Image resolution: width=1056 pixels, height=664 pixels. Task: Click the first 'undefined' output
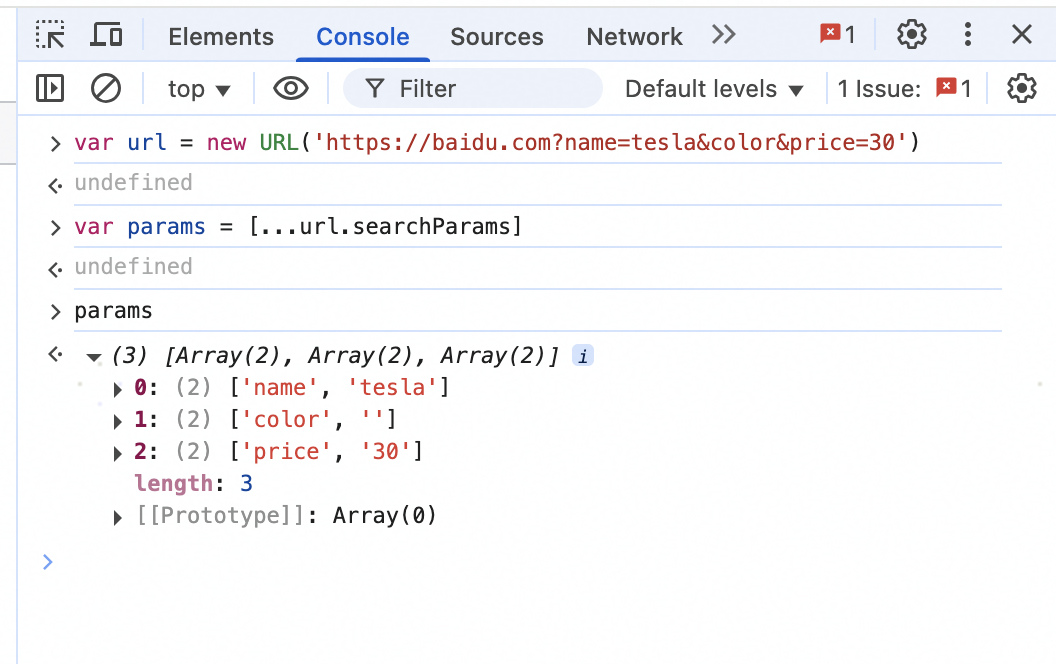pos(133,182)
